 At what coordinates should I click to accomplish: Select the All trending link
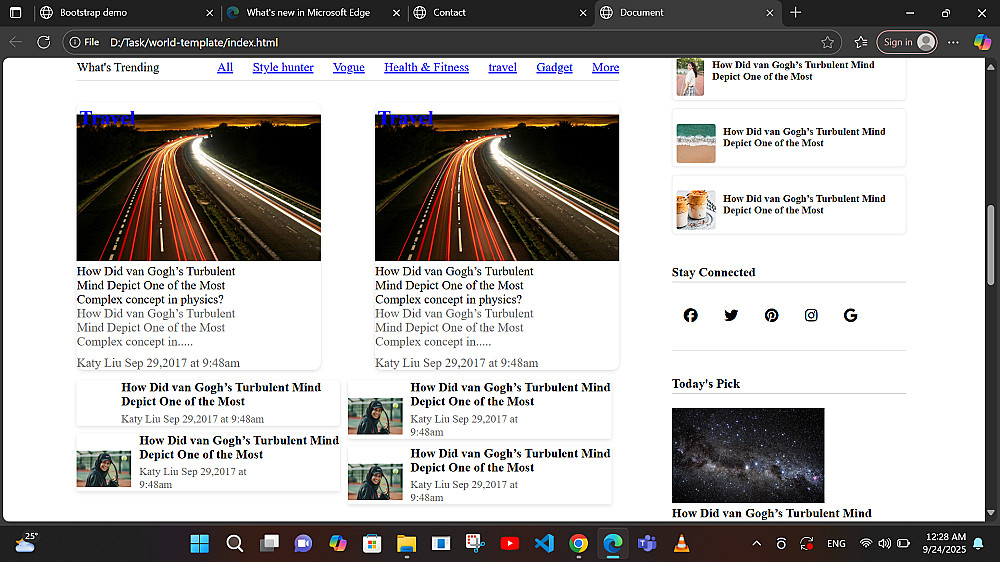[225, 68]
